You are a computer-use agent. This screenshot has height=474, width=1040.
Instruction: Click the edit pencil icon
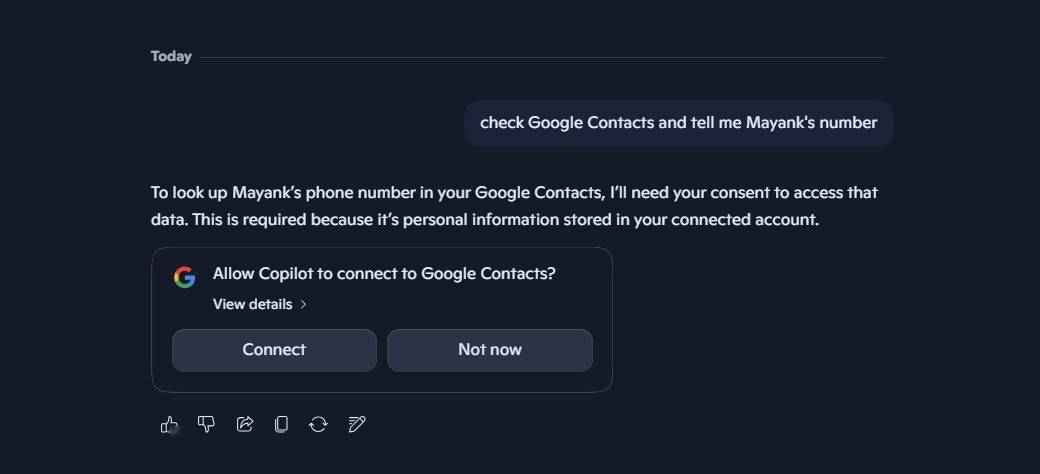coord(356,424)
